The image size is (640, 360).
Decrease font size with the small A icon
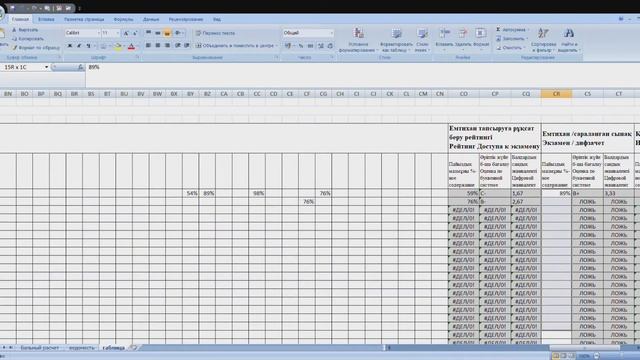pyautogui.click(x=135, y=33)
